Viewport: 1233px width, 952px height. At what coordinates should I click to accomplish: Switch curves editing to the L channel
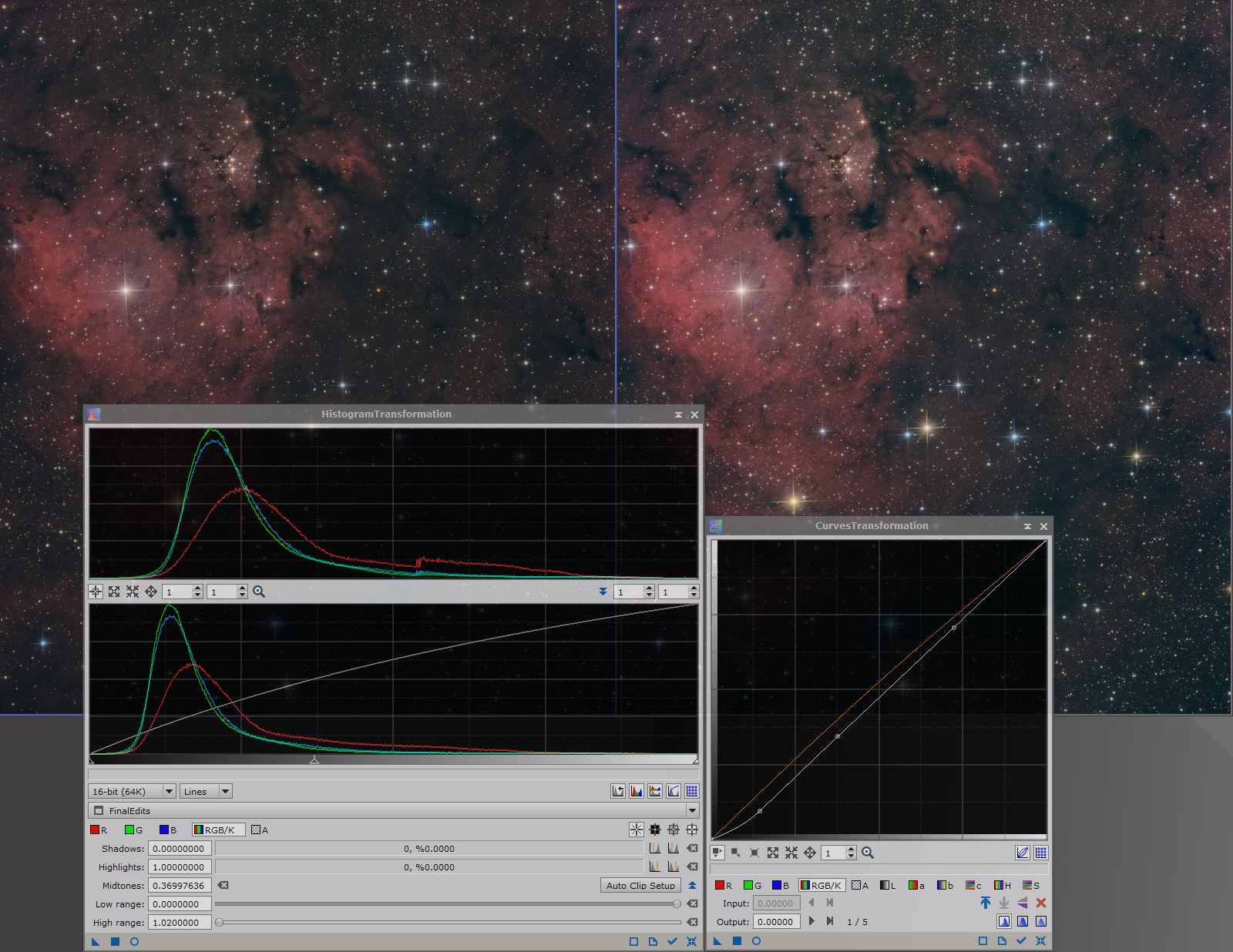click(x=888, y=885)
